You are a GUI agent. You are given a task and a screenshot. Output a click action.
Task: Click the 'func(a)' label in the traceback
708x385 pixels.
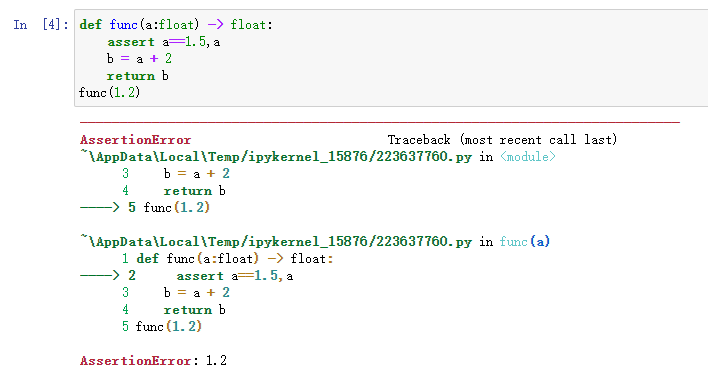(x=525, y=241)
